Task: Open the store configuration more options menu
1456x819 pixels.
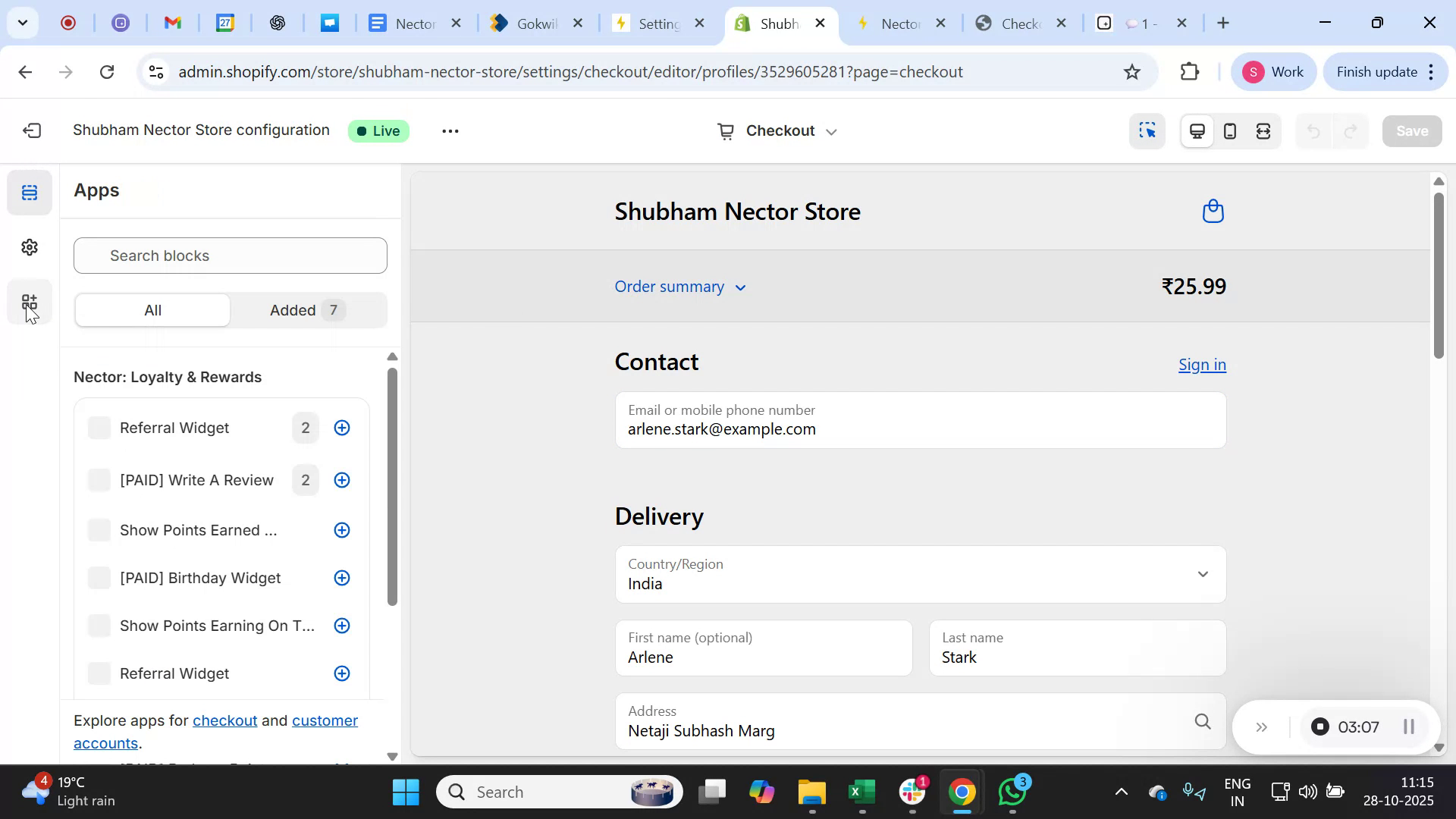Action: pyautogui.click(x=450, y=130)
